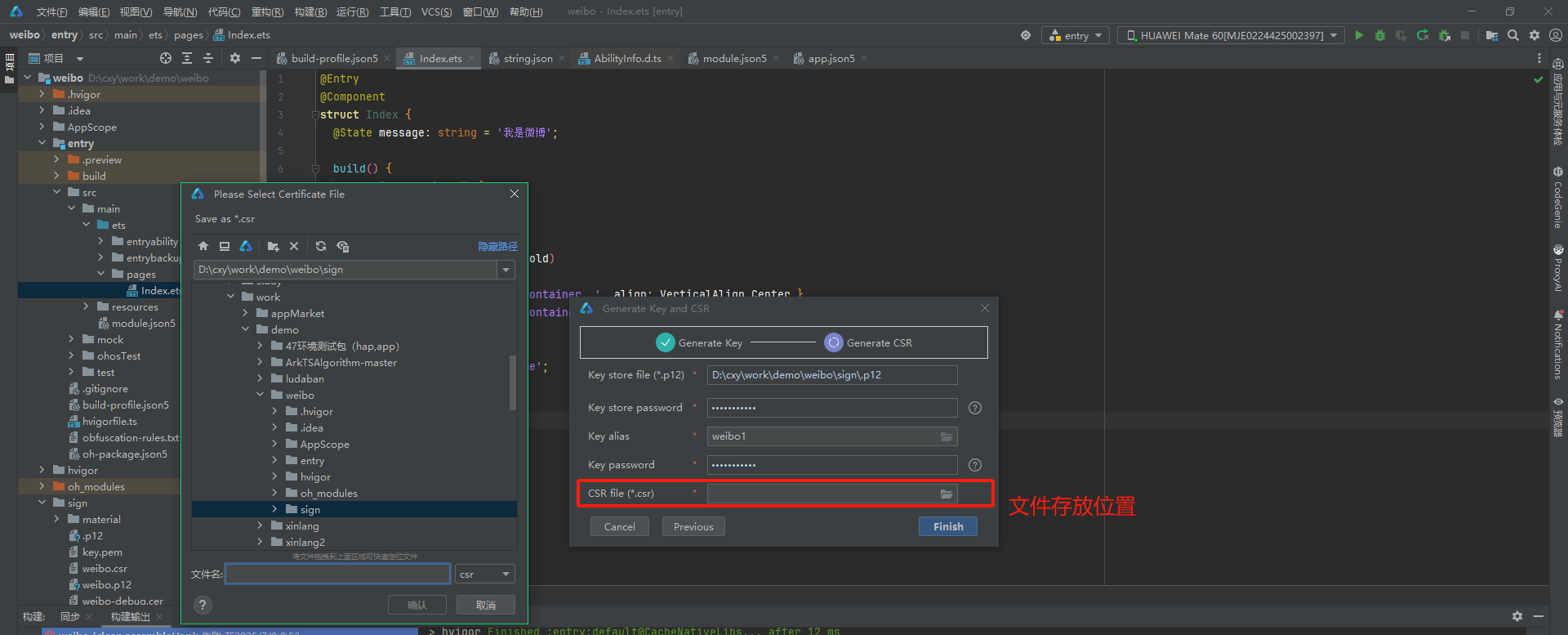The width and height of the screenshot is (1568, 635).
Task: Attach debugger to process icon
Action: 1444,35
